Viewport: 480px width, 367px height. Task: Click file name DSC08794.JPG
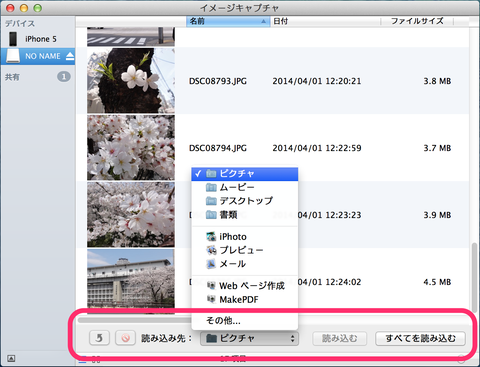pyautogui.click(x=218, y=148)
